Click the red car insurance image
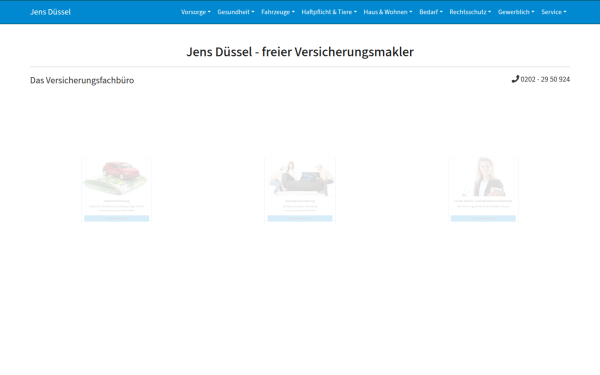Screen dimensions: 600x375 [x=116, y=178]
